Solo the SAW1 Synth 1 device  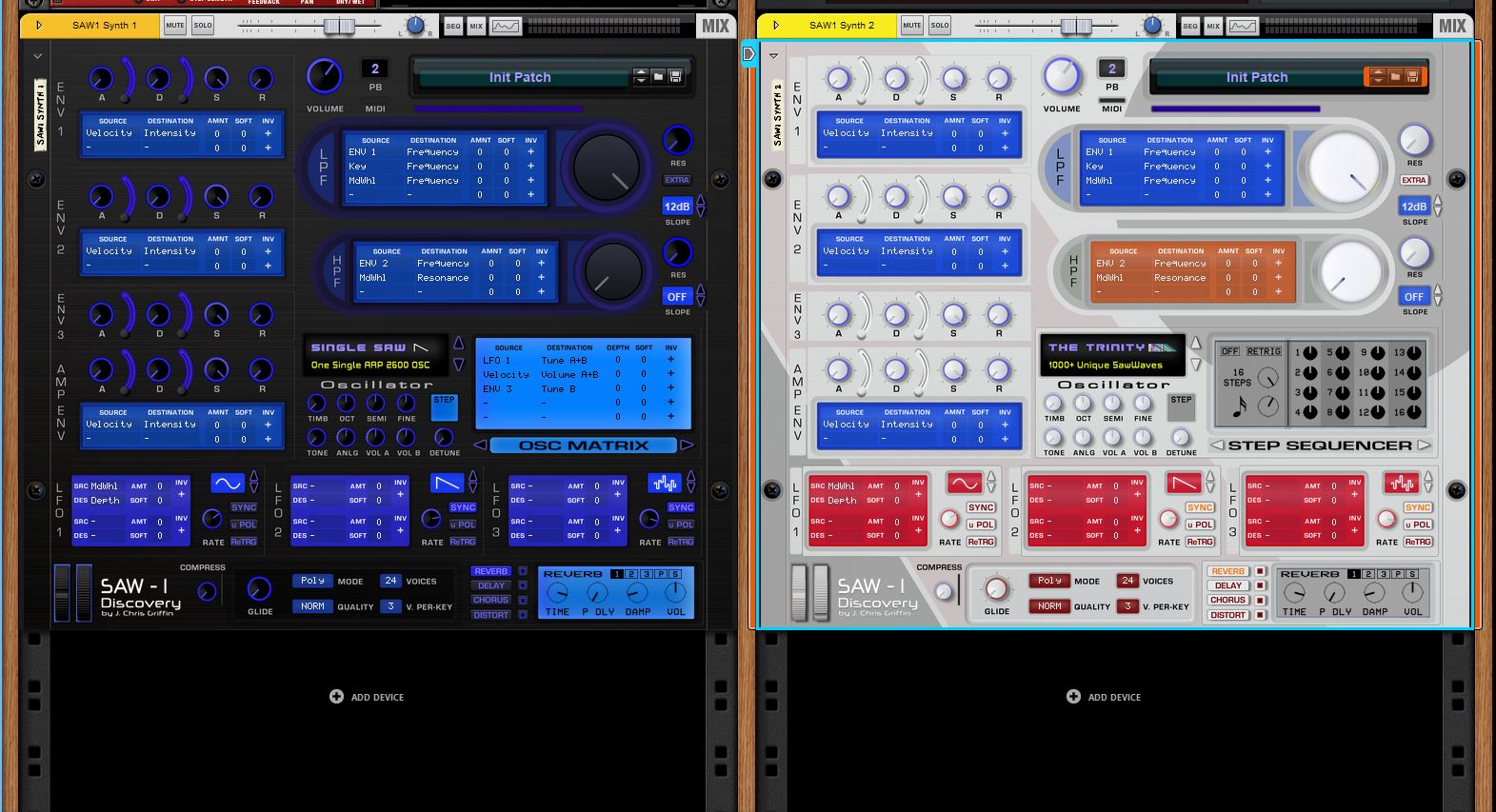point(203,26)
